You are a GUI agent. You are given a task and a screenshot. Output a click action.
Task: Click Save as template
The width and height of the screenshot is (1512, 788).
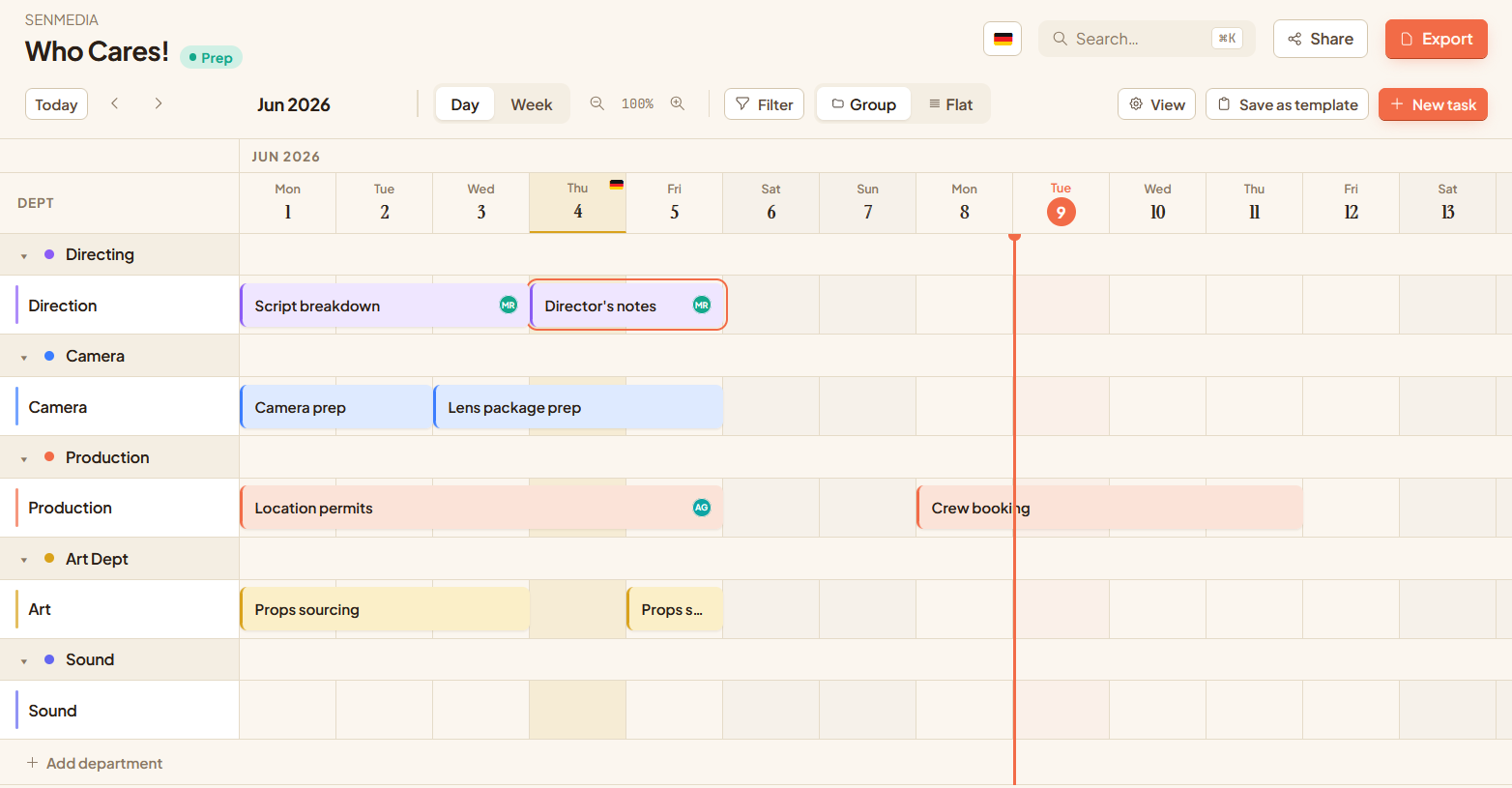[1287, 104]
